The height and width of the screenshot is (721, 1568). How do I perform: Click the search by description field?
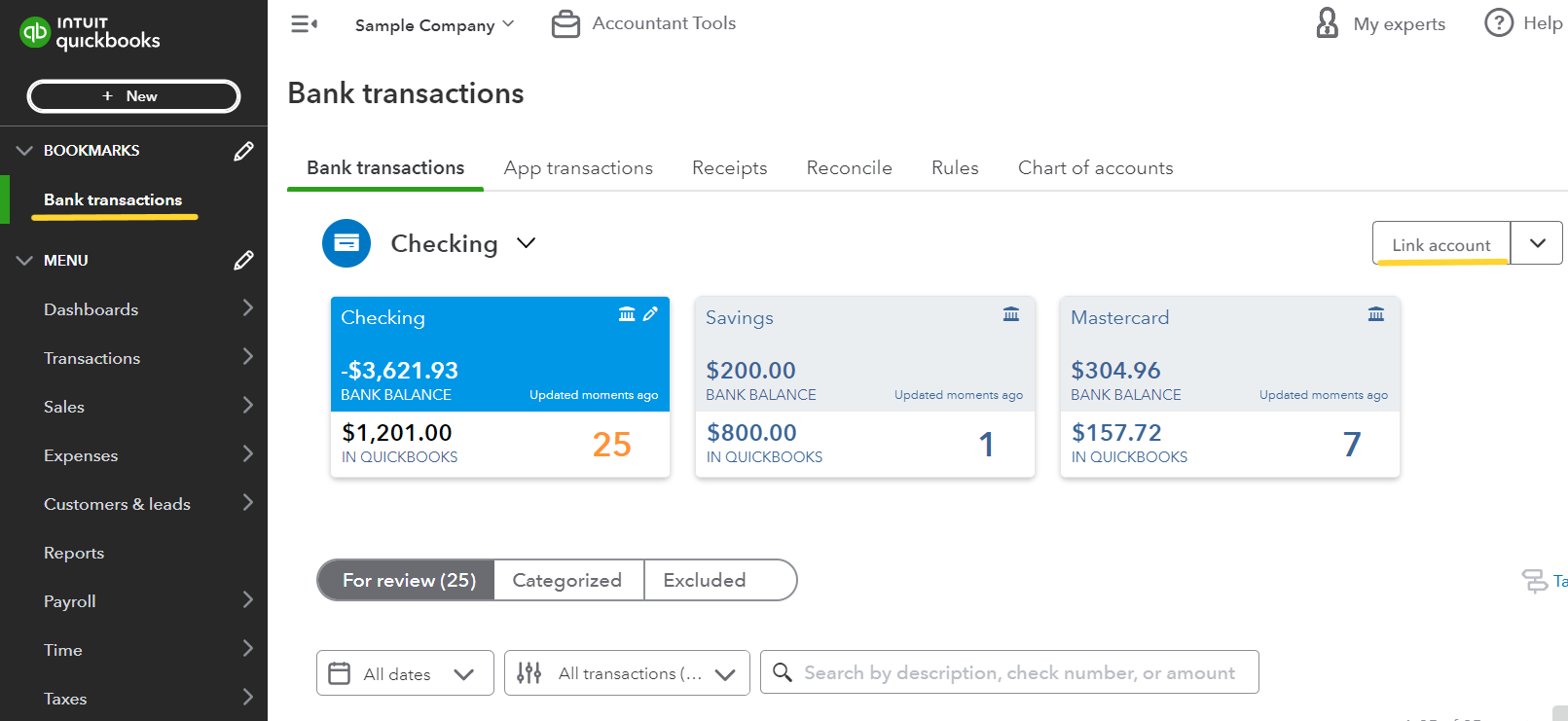1009,672
